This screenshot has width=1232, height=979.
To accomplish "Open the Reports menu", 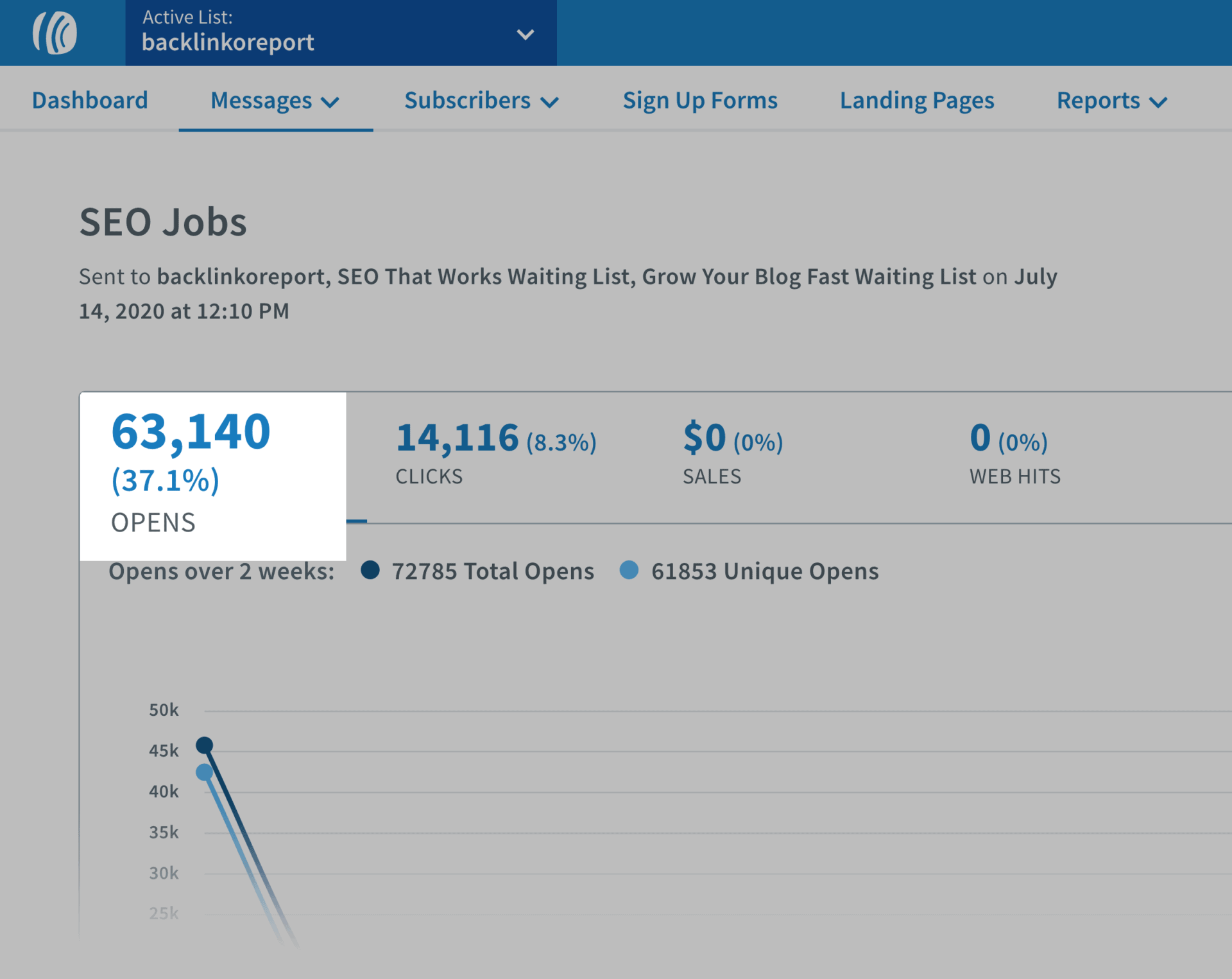I will pyautogui.click(x=1098, y=100).
